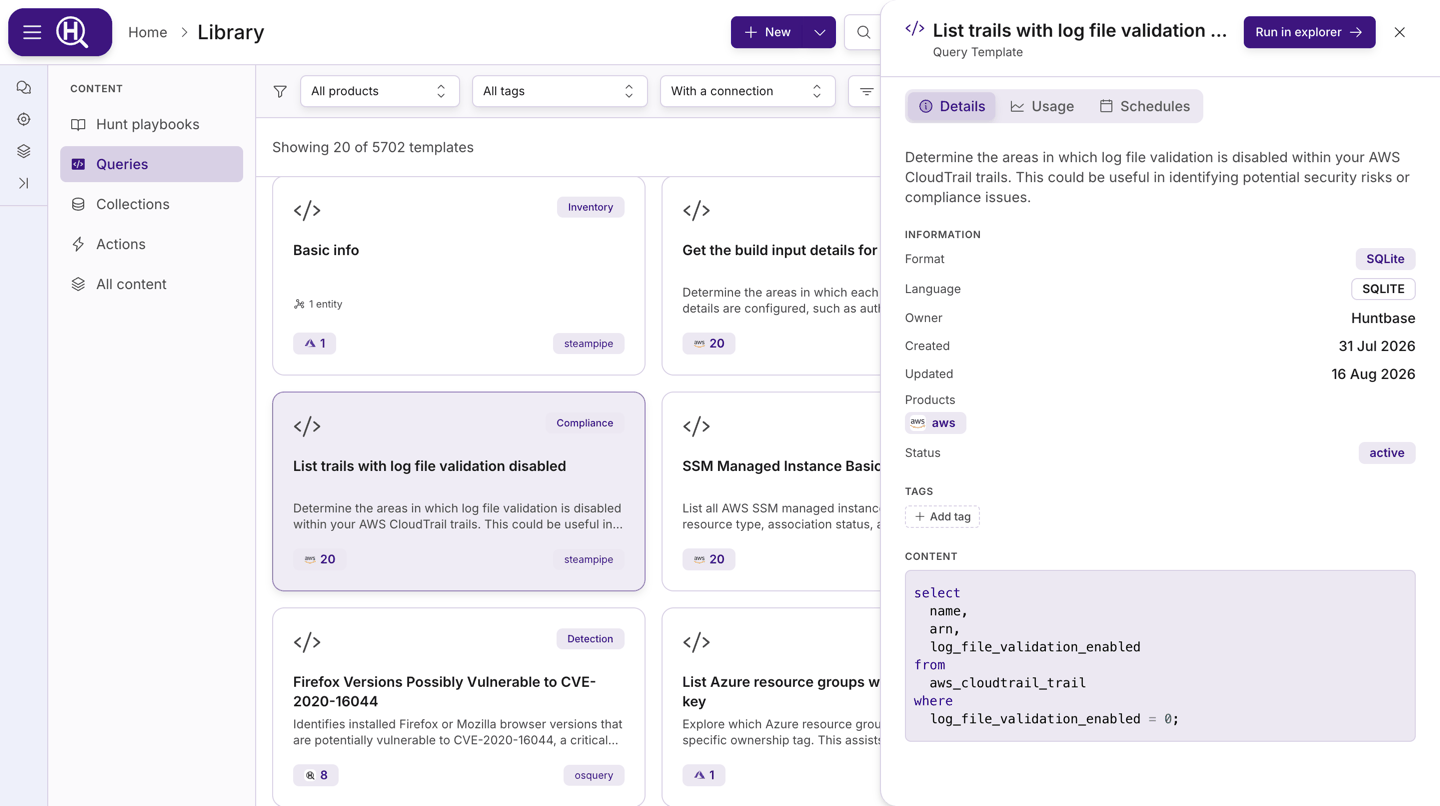Image resolution: width=1440 pixels, height=806 pixels.
Task: Click the layers icon in left rail
Action: (x=24, y=151)
